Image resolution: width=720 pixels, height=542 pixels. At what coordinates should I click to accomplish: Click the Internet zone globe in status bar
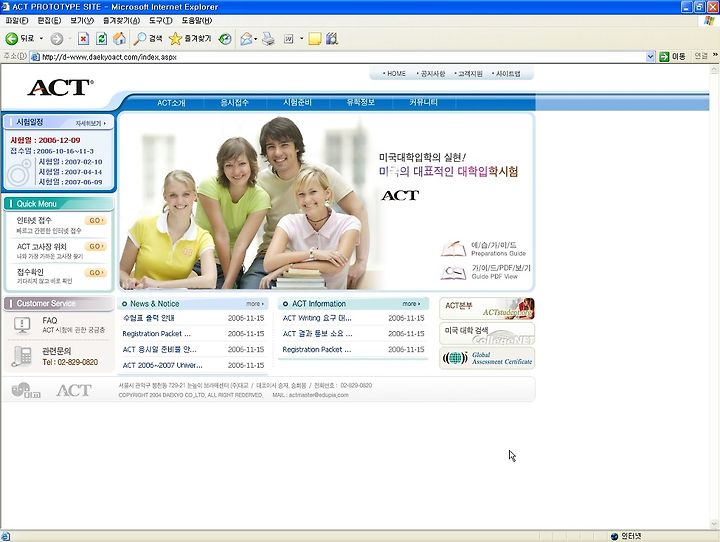pyautogui.click(x=614, y=536)
